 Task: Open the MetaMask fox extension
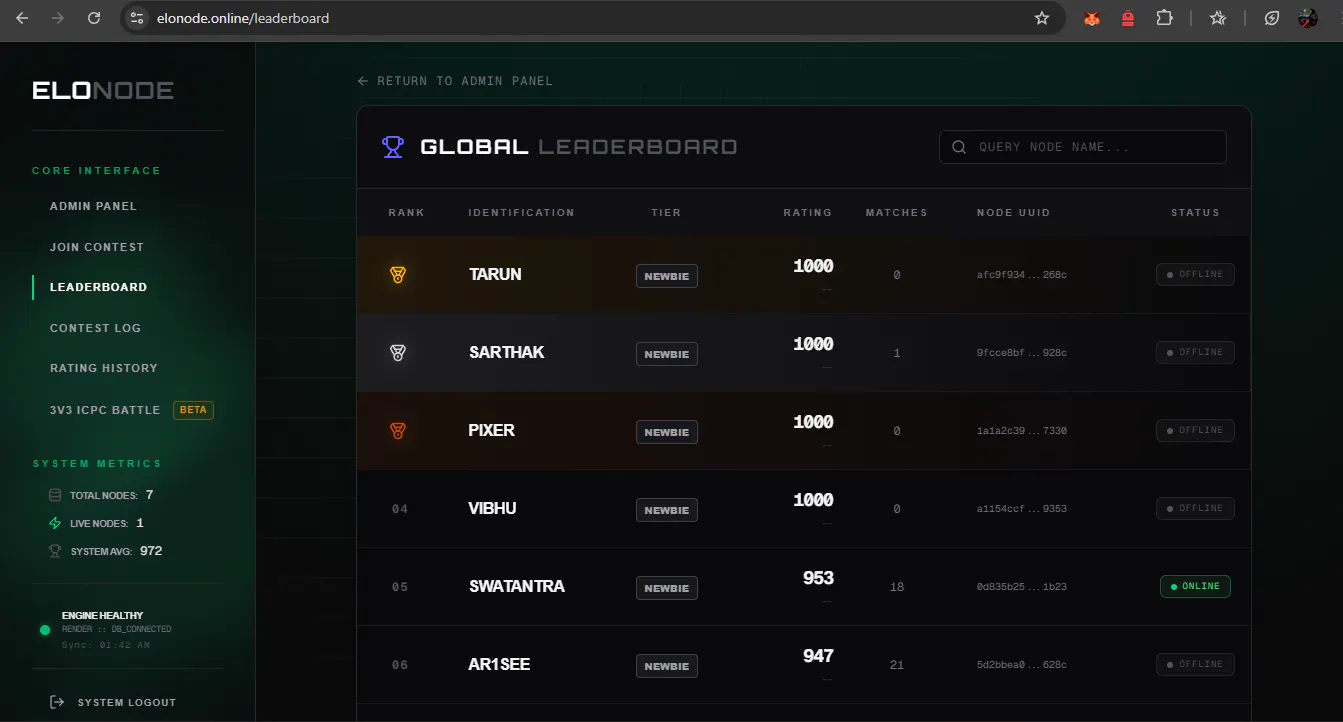tap(1092, 18)
